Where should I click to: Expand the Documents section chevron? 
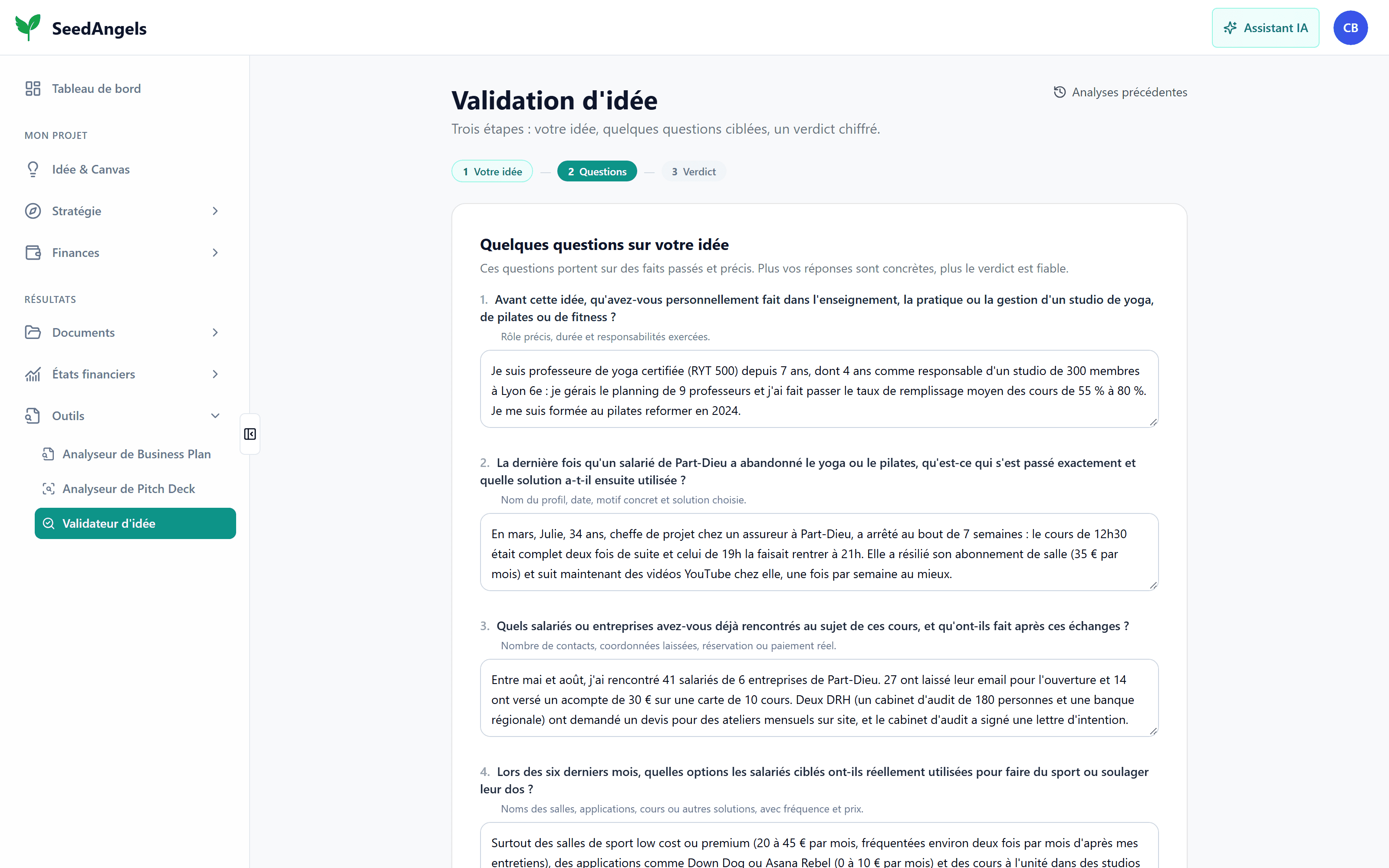pos(215,332)
